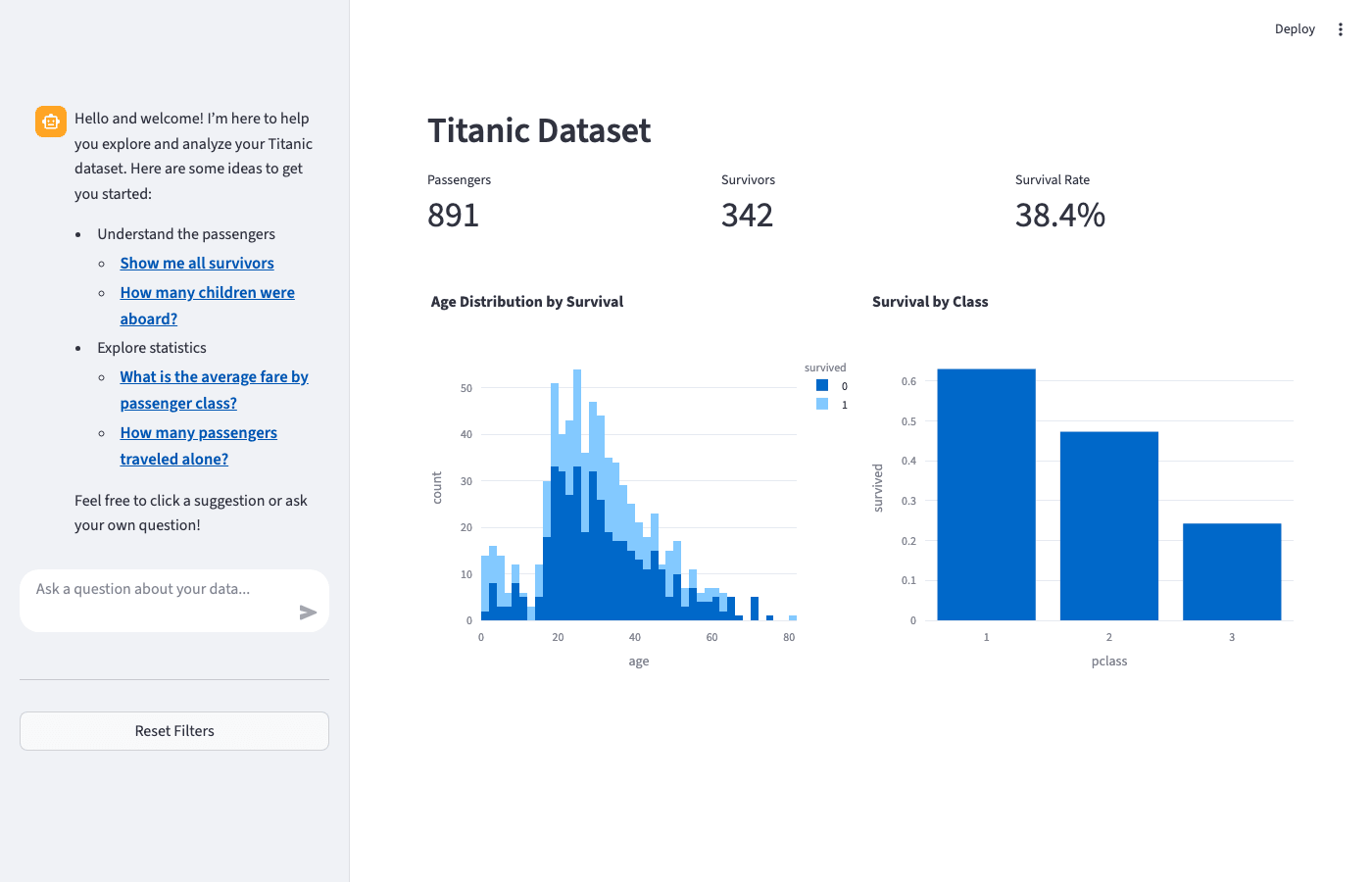Click the Titanic Dataset heading
Viewport: 1372px width, 882px height.
(x=539, y=130)
